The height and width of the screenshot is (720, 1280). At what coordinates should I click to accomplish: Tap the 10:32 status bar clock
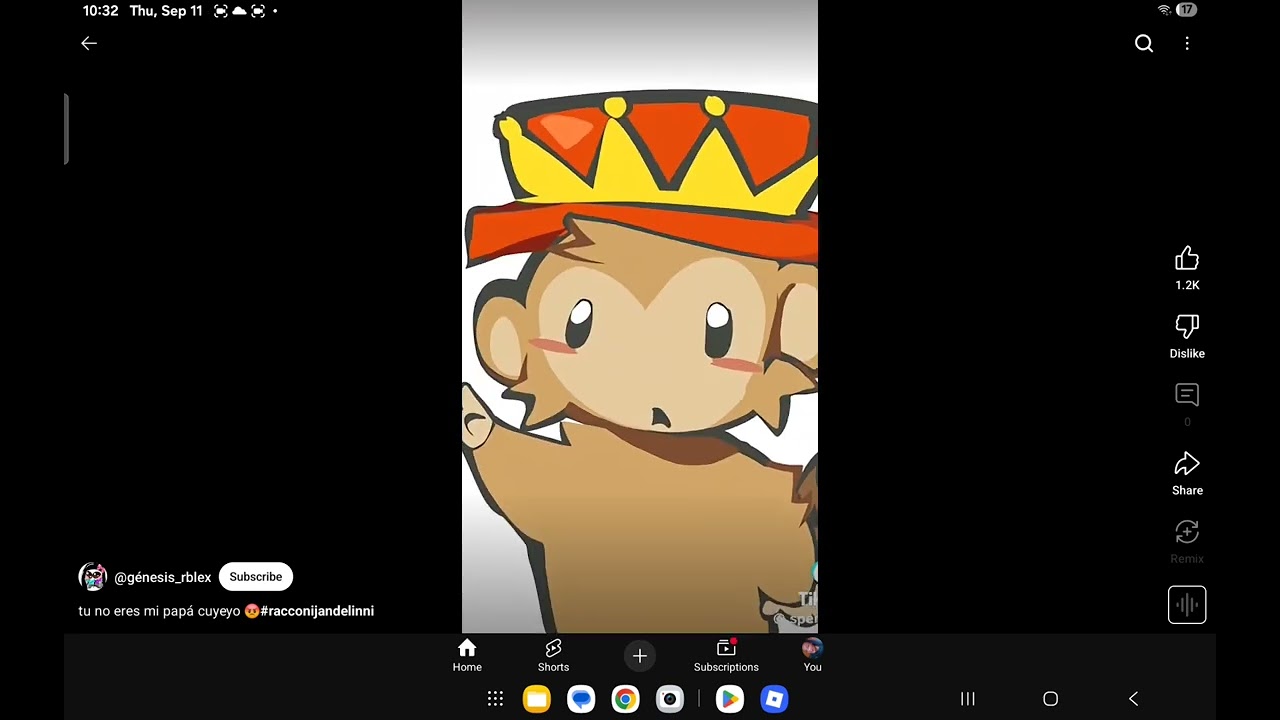[x=100, y=11]
